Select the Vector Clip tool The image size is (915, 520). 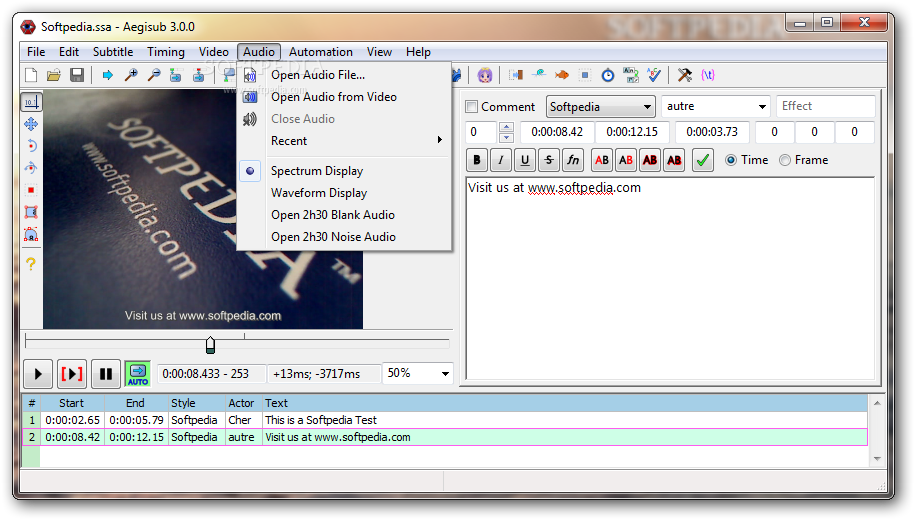[31, 234]
